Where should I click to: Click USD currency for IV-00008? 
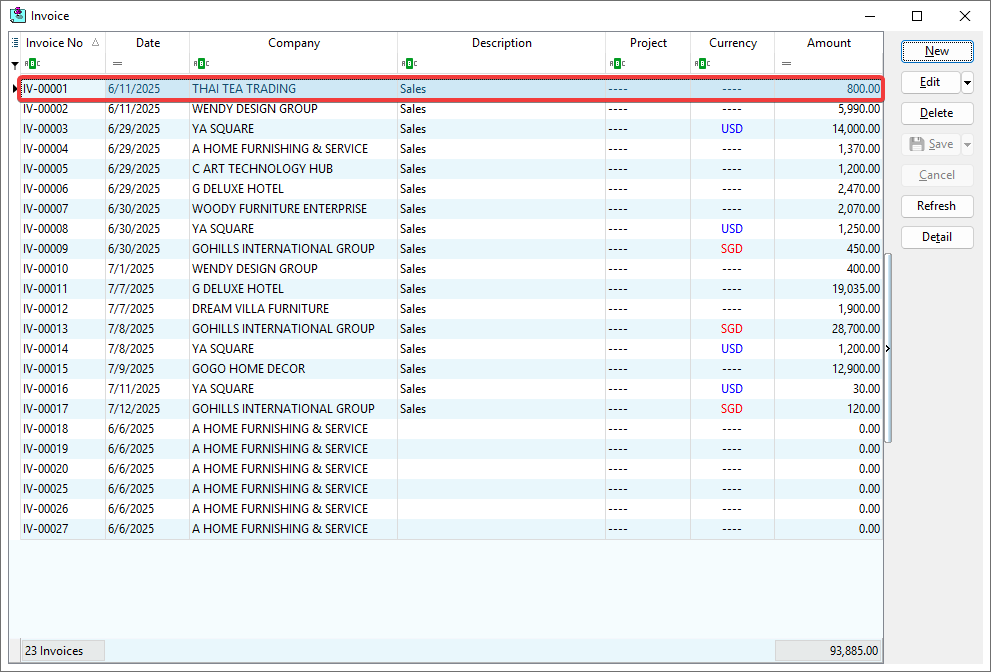click(732, 229)
